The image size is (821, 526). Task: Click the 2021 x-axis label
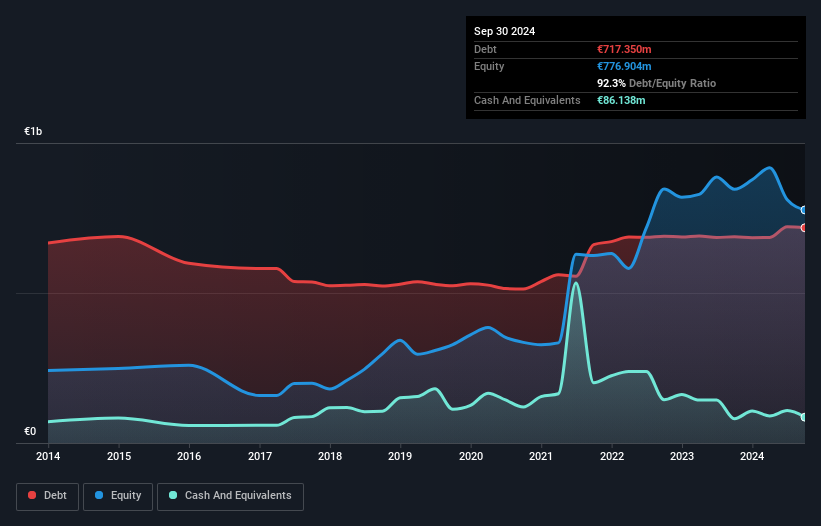coord(541,456)
